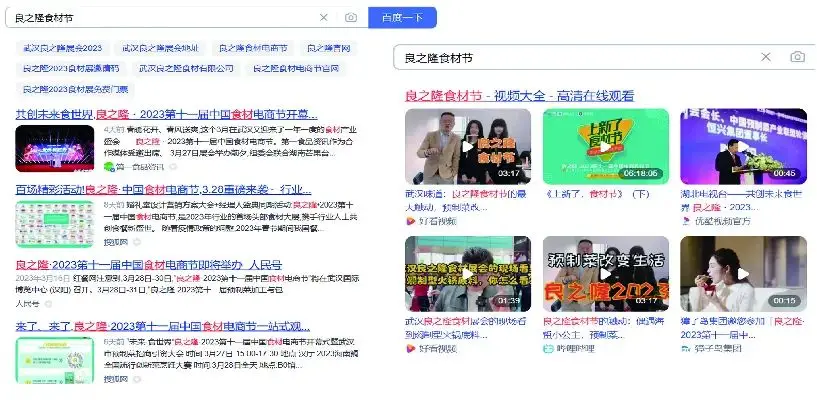Screen dimensions: 817x400
Task: Play the 预制菜改变生活 video
Action: pyautogui.click(x=605, y=274)
